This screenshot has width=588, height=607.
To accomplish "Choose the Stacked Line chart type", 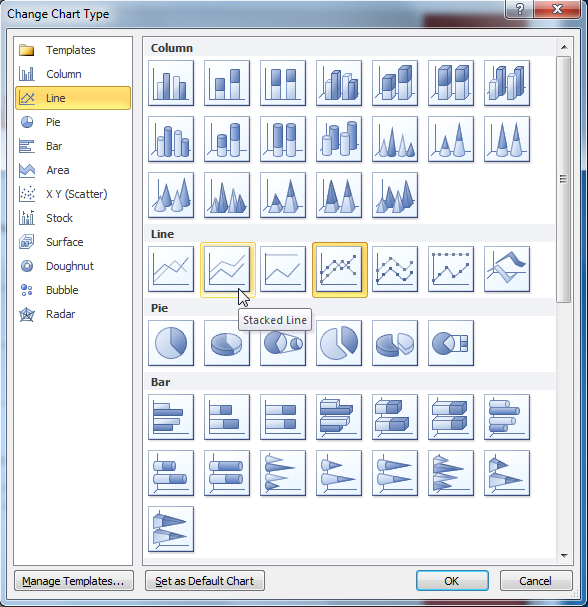I will tap(227, 269).
